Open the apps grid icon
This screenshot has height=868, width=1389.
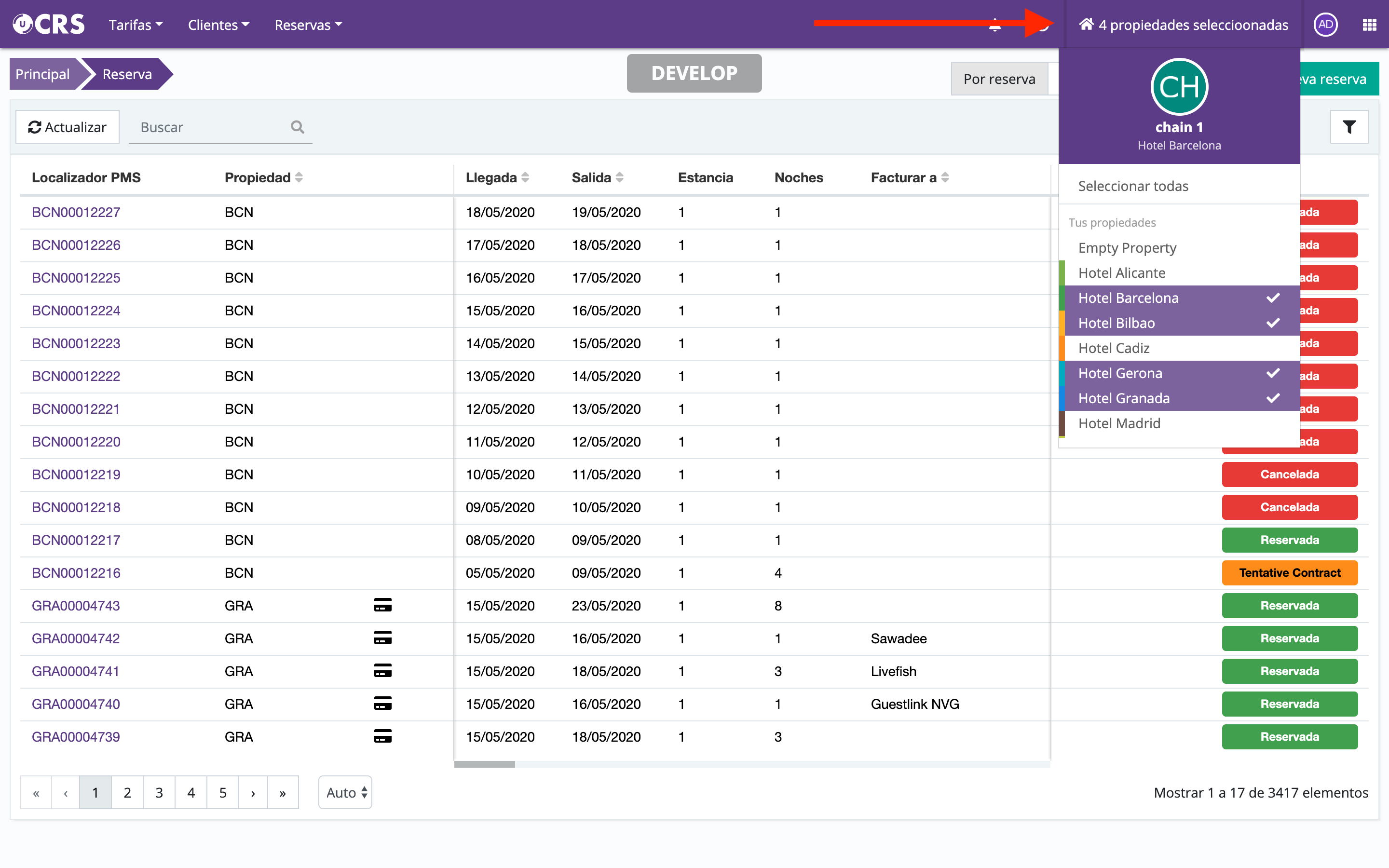pos(1370,25)
